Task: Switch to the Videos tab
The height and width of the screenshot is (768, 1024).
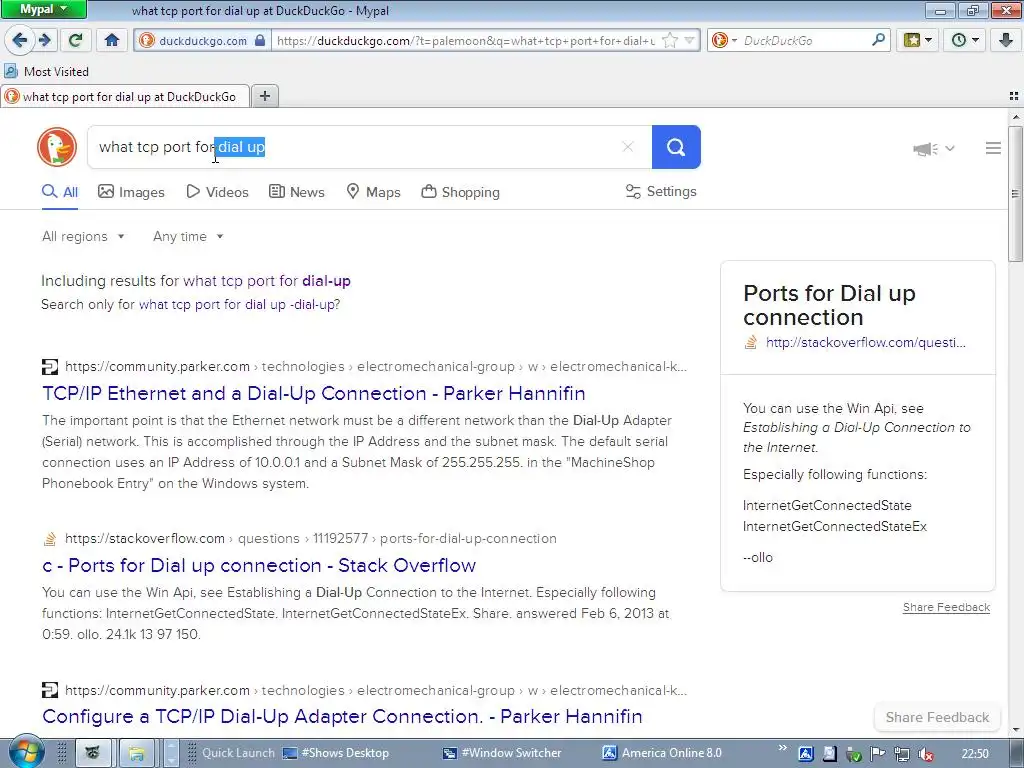Action: point(217,192)
